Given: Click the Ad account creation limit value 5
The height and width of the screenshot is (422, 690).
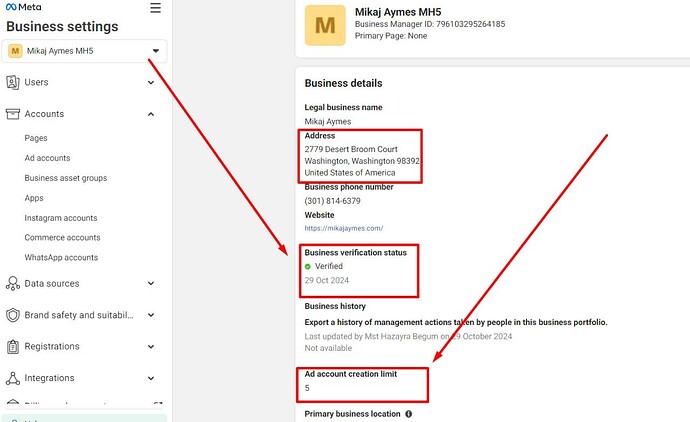Looking at the screenshot, I should click(307, 388).
